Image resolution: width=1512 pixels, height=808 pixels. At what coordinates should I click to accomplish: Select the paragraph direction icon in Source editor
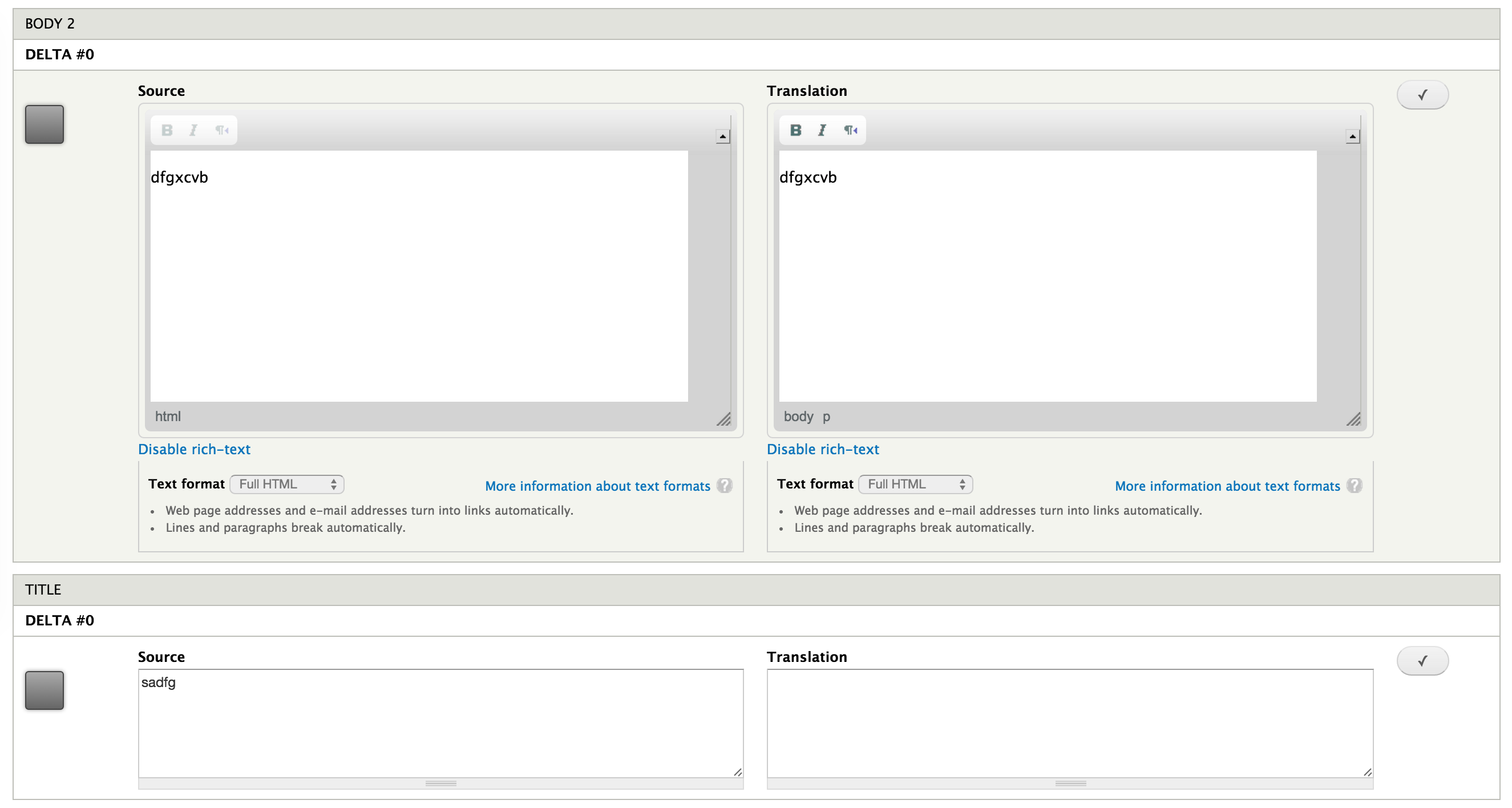pyautogui.click(x=221, y=130)
